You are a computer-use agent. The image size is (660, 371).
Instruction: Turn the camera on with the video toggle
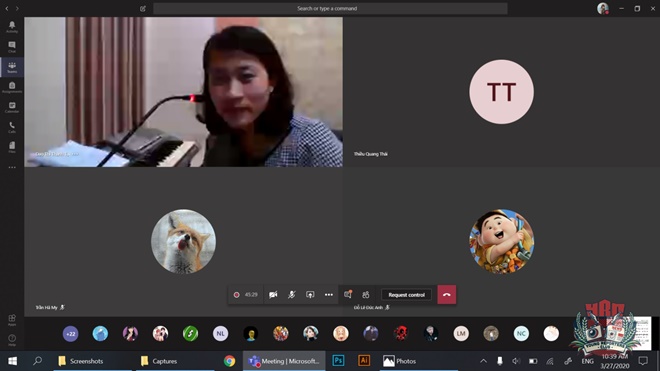[273, 295]
